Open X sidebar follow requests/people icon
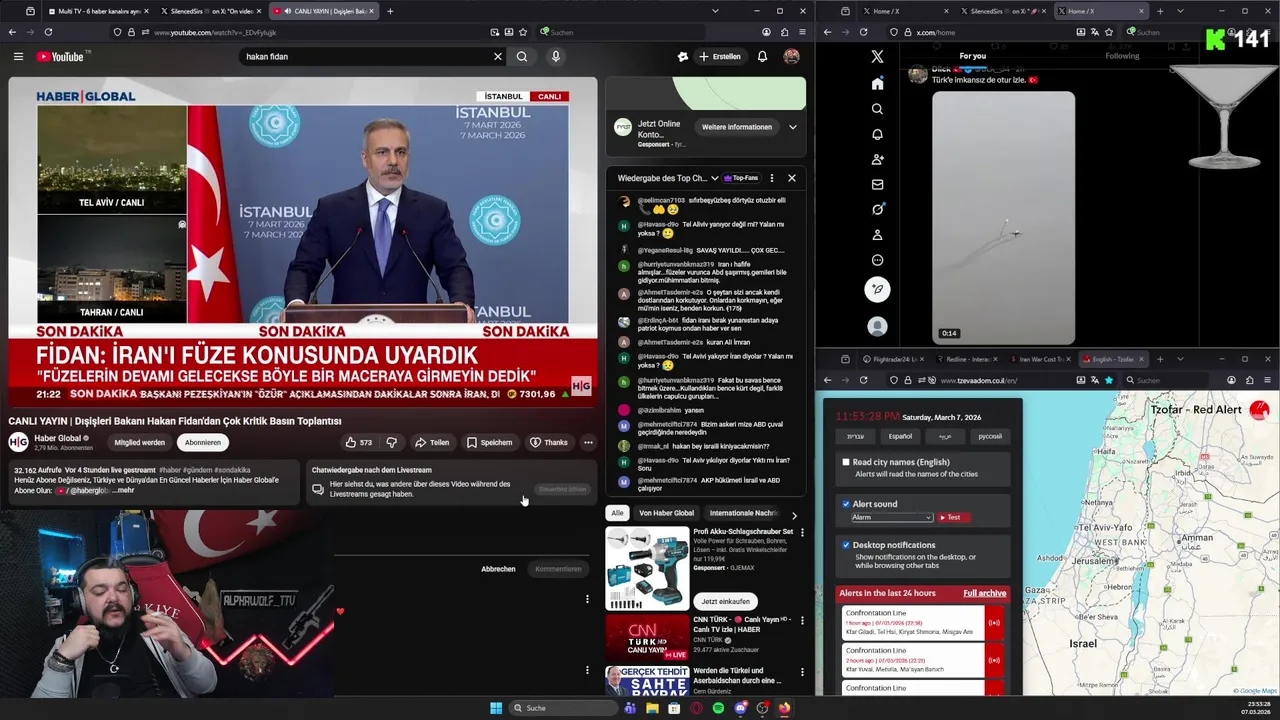The width and height of the screenshot is (1280, 720). pyautogui.click(x=877, y=159)
